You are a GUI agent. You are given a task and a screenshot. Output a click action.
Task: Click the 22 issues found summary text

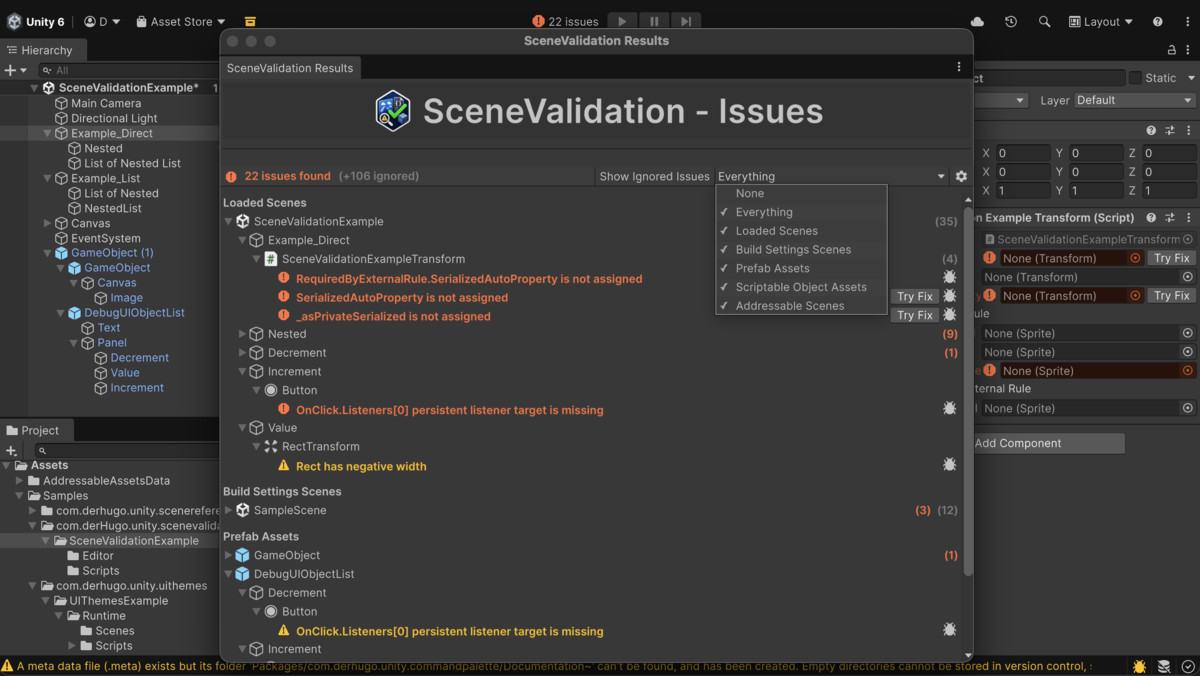(287, 176)
